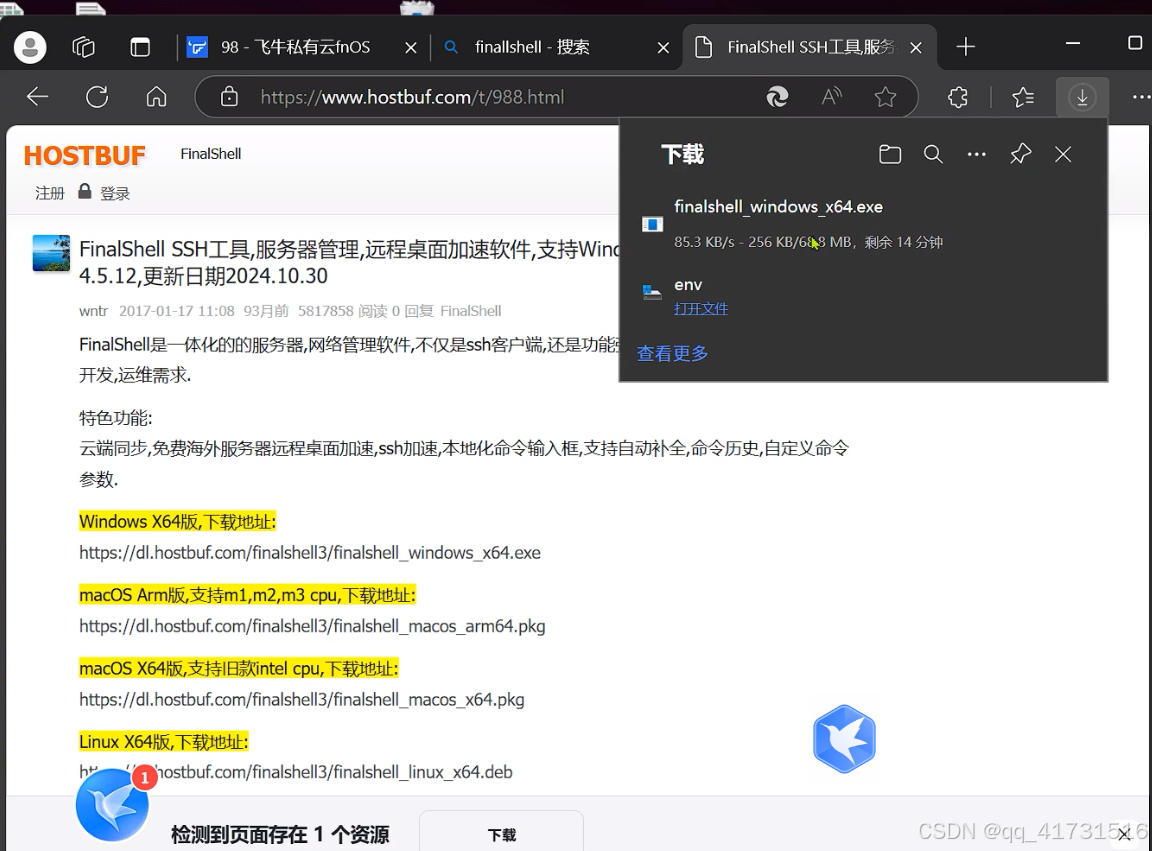The height and width of the screenshot is (851, 1152).
Task: Click the macOS x64 pkg download URL
Action: pyautogui.click(x=302, y=700)
